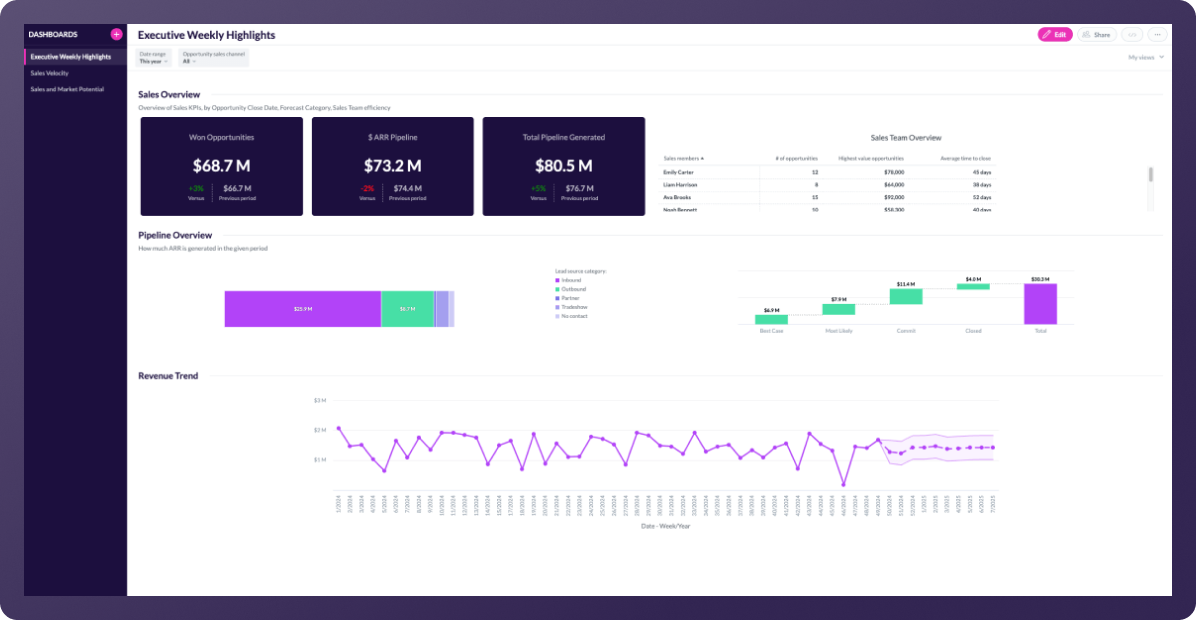Toggle the No contact lead source category
The image size is (1196, 620).
pos(557,316)
